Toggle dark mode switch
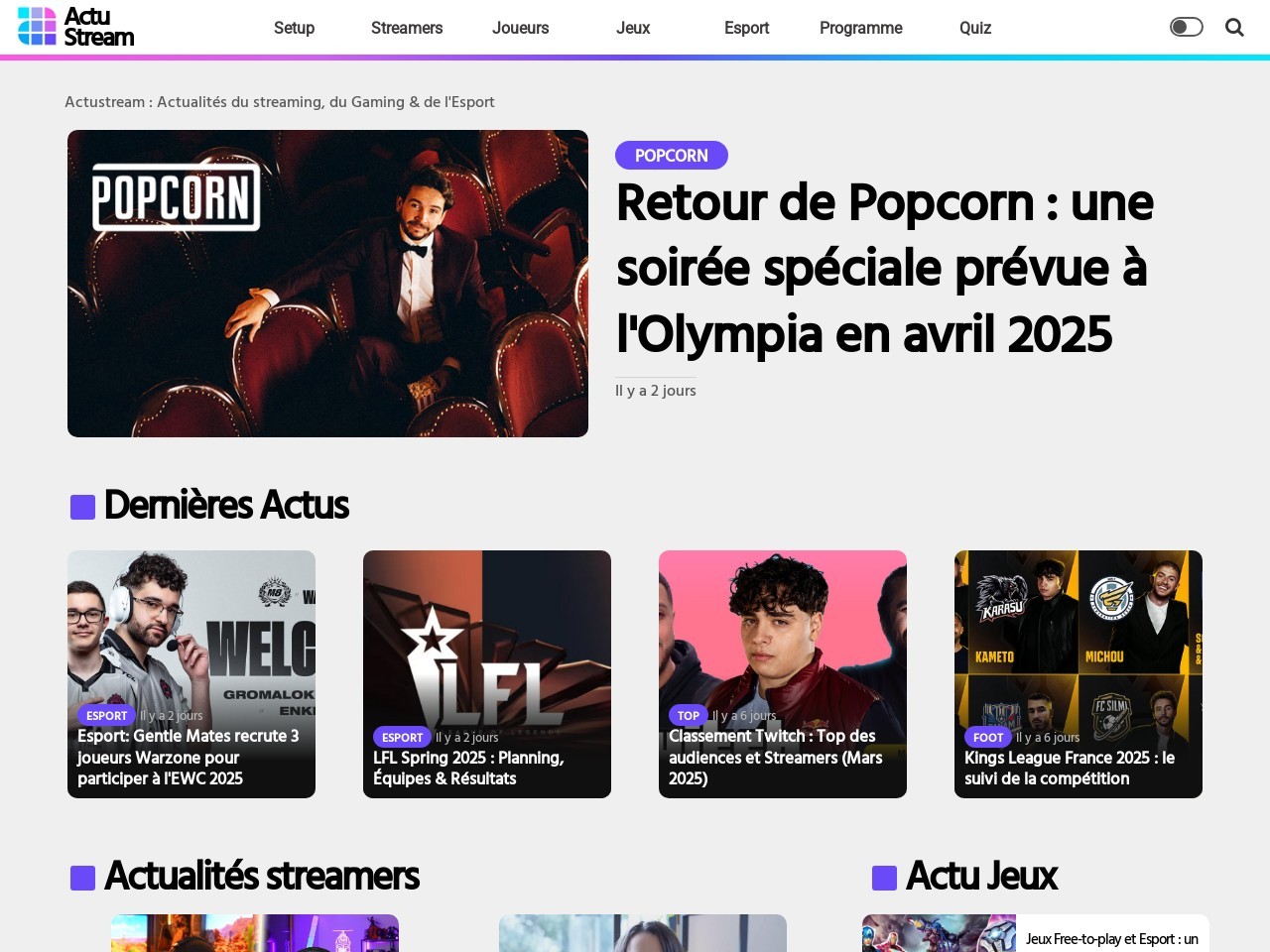 coord(1187,27)
